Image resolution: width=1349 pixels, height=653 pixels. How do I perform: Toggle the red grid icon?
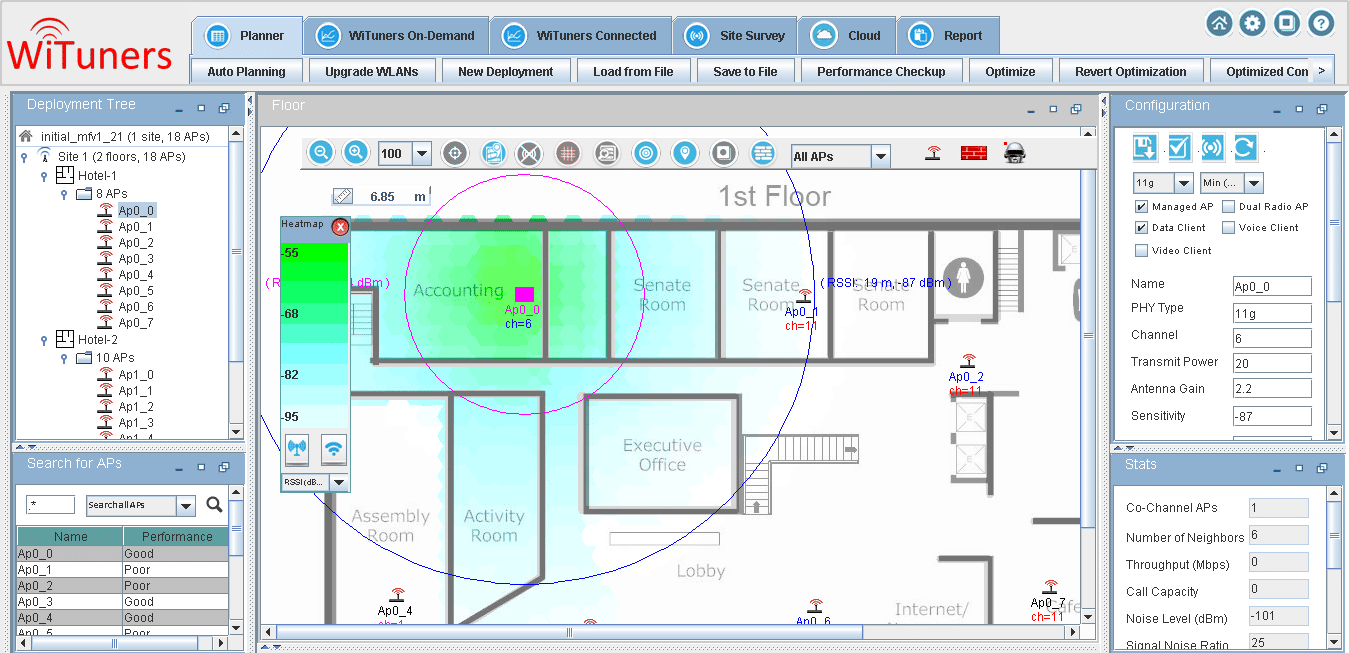(x=568, y=153)
